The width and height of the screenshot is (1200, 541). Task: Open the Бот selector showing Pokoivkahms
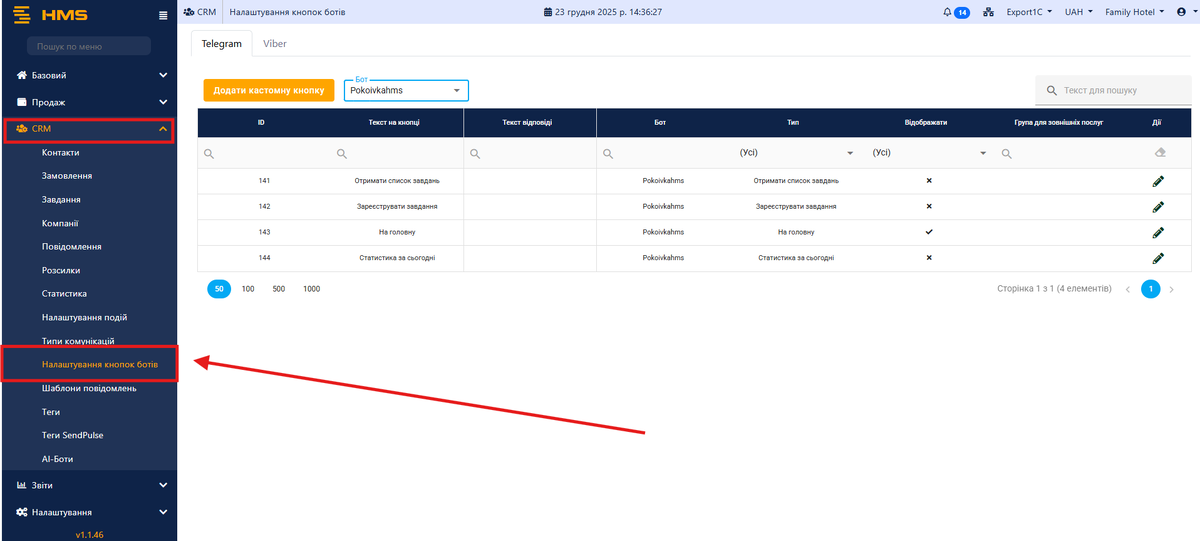[x=405, y=91]
